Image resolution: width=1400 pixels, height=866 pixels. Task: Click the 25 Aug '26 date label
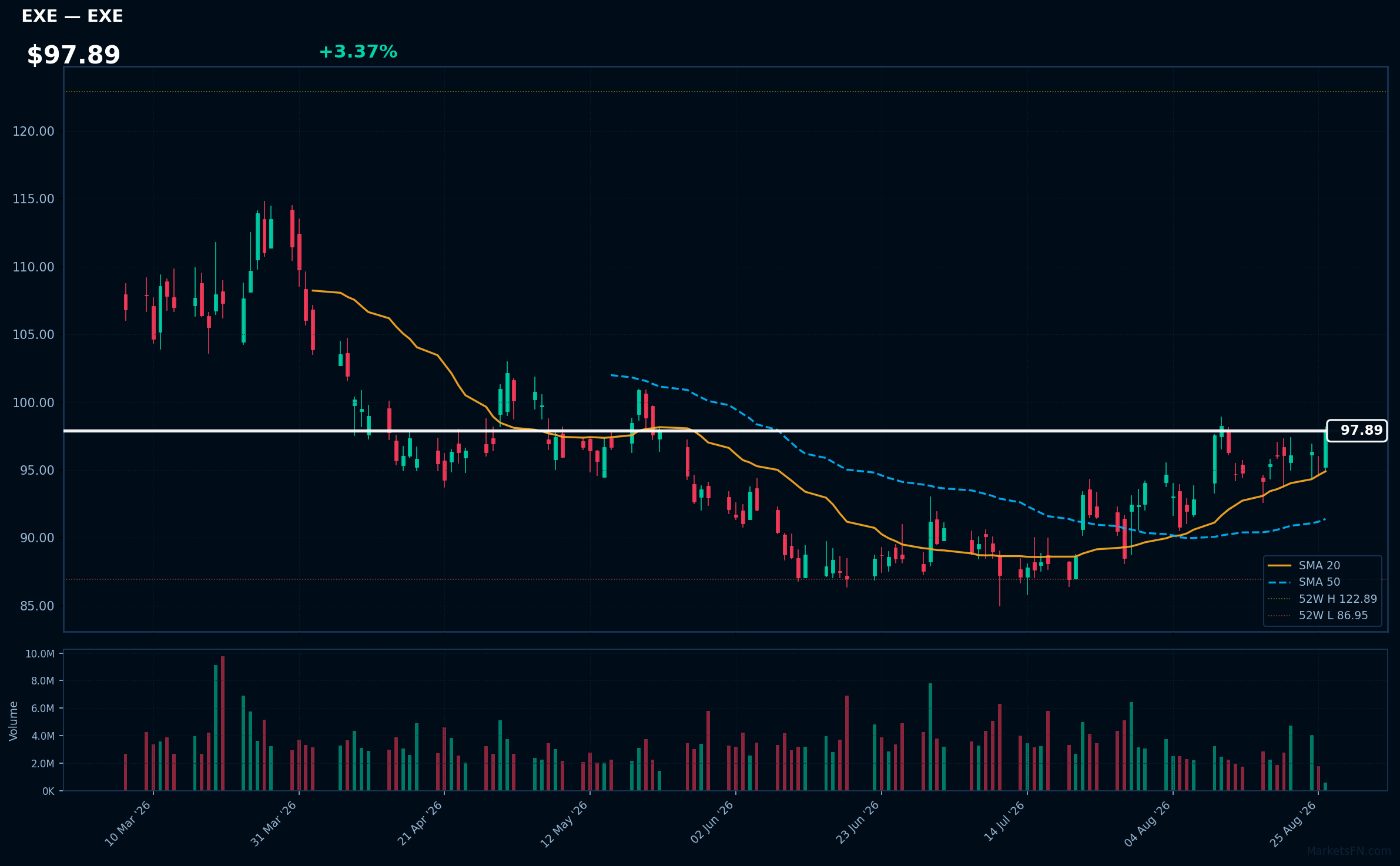tap(1293, 824)
